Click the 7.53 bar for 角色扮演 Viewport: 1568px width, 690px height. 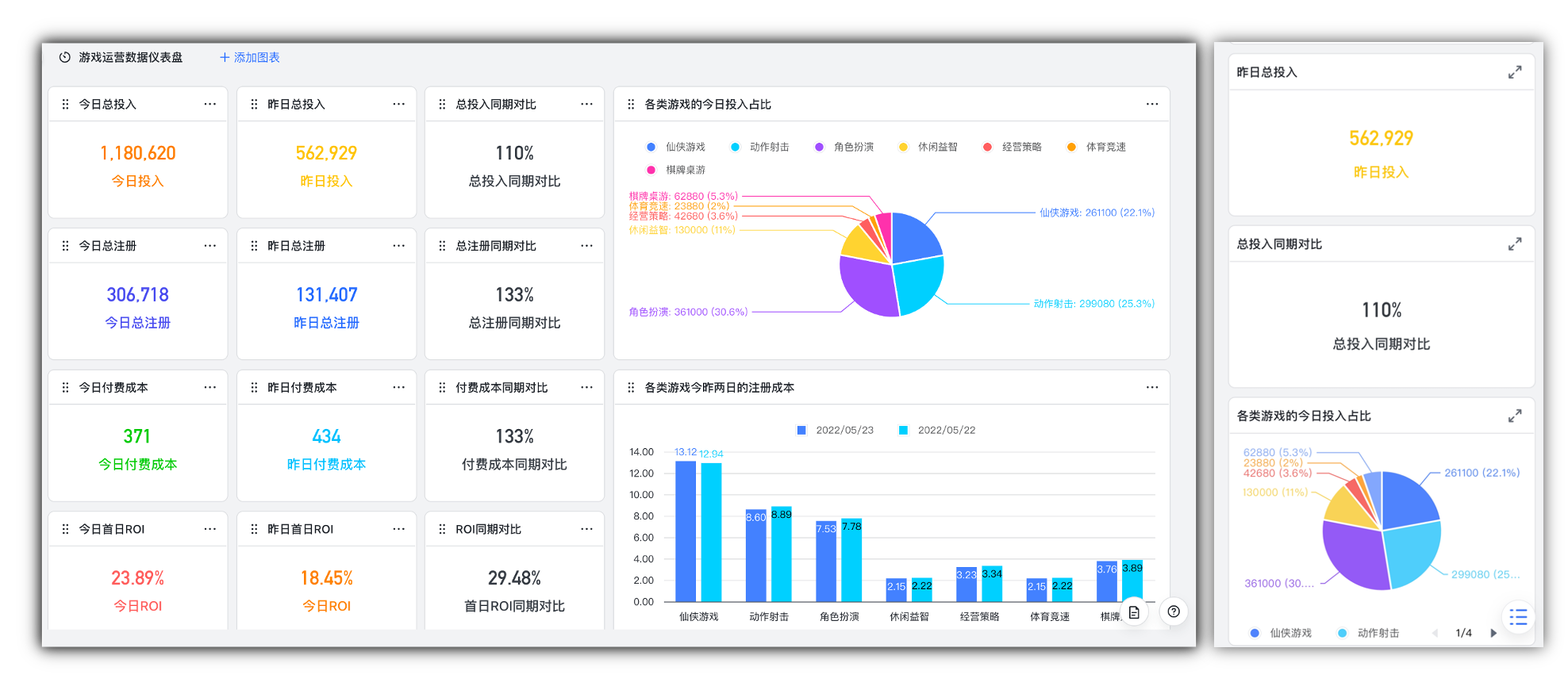click(x=826, y=562)
